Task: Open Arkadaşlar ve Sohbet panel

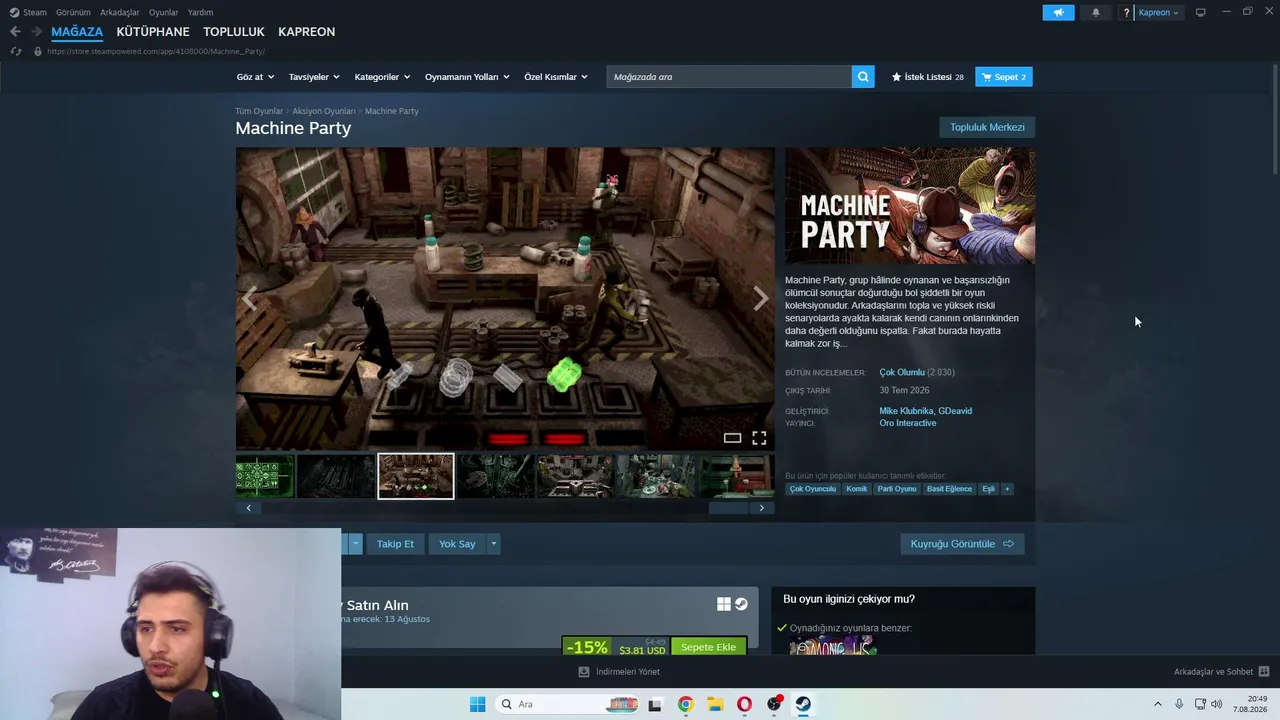Action: tap(1221, 672)
